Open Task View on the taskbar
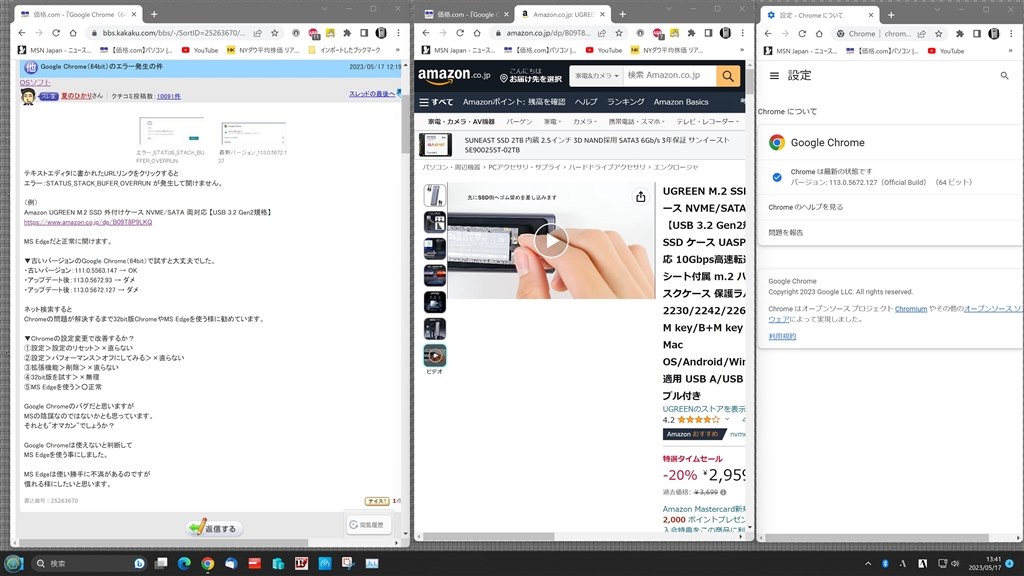Viewport: 1024px width, 576px height. click(161, 563)
